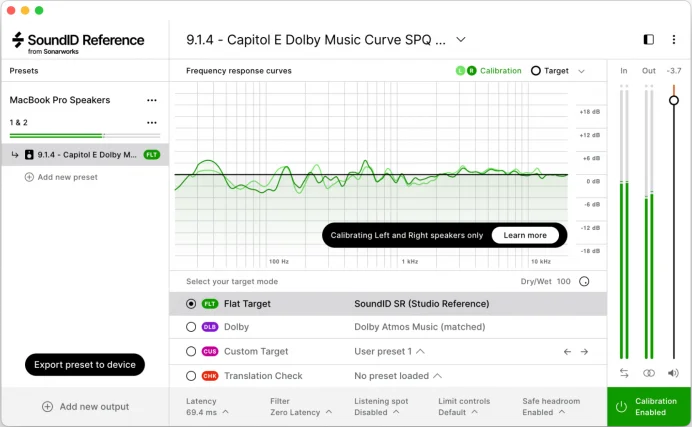Image resolution: width=692 pixels, height=427 pixels.
Task: Select the 1 & 2 channel row
Action: (19, 123)
